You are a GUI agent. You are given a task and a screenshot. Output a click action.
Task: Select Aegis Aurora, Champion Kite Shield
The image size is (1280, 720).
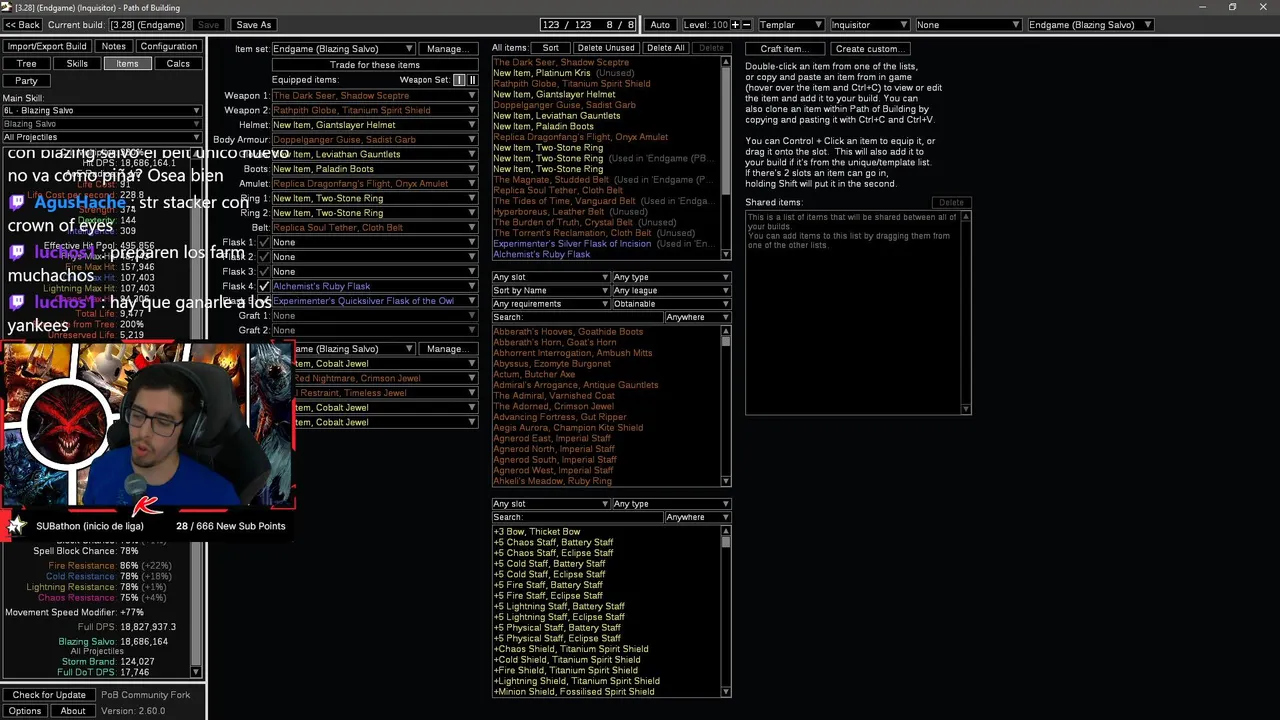(x=568, y=428)
